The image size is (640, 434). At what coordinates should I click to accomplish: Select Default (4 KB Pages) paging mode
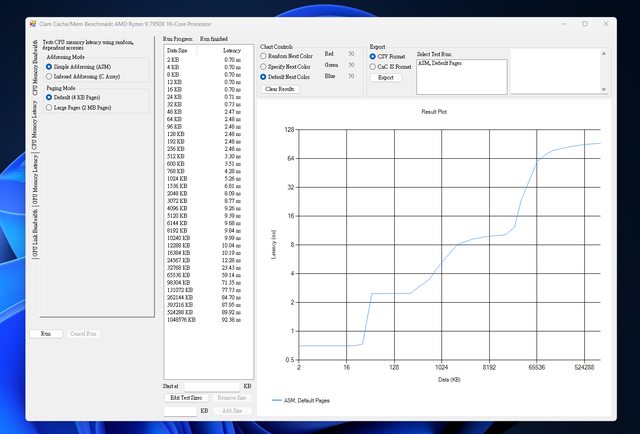(x=50, y=96)
